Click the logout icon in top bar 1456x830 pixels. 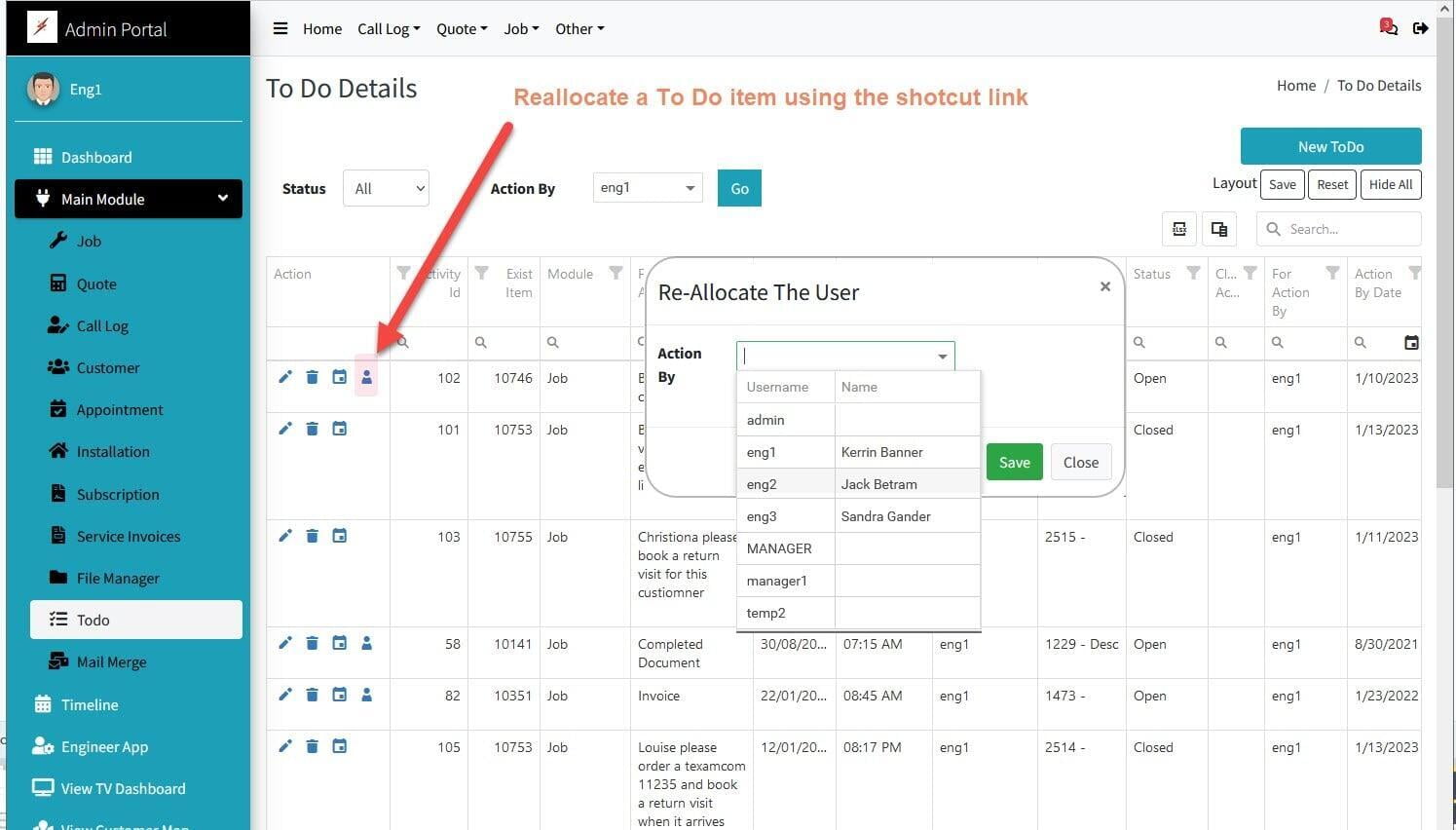coord(1421,28)
